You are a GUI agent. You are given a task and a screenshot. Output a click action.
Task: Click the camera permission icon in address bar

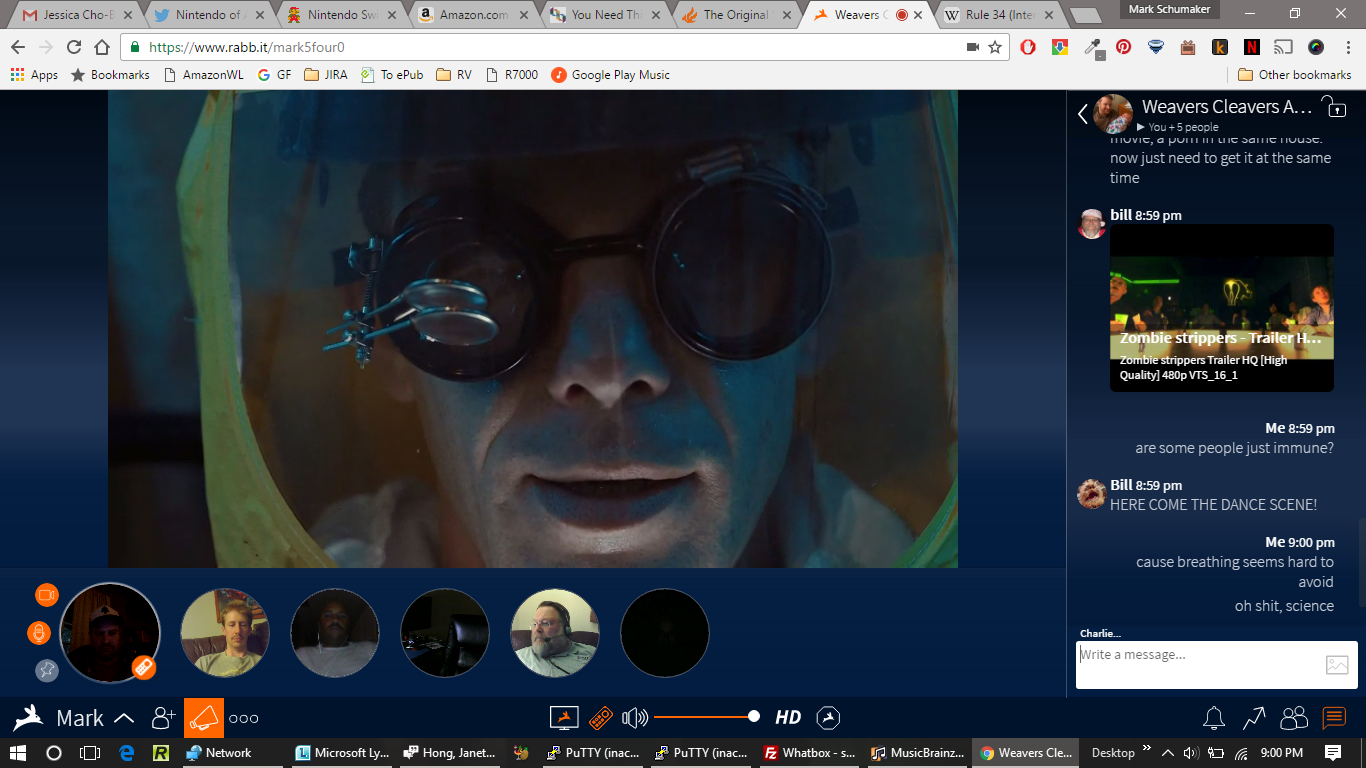click(973, 47)
